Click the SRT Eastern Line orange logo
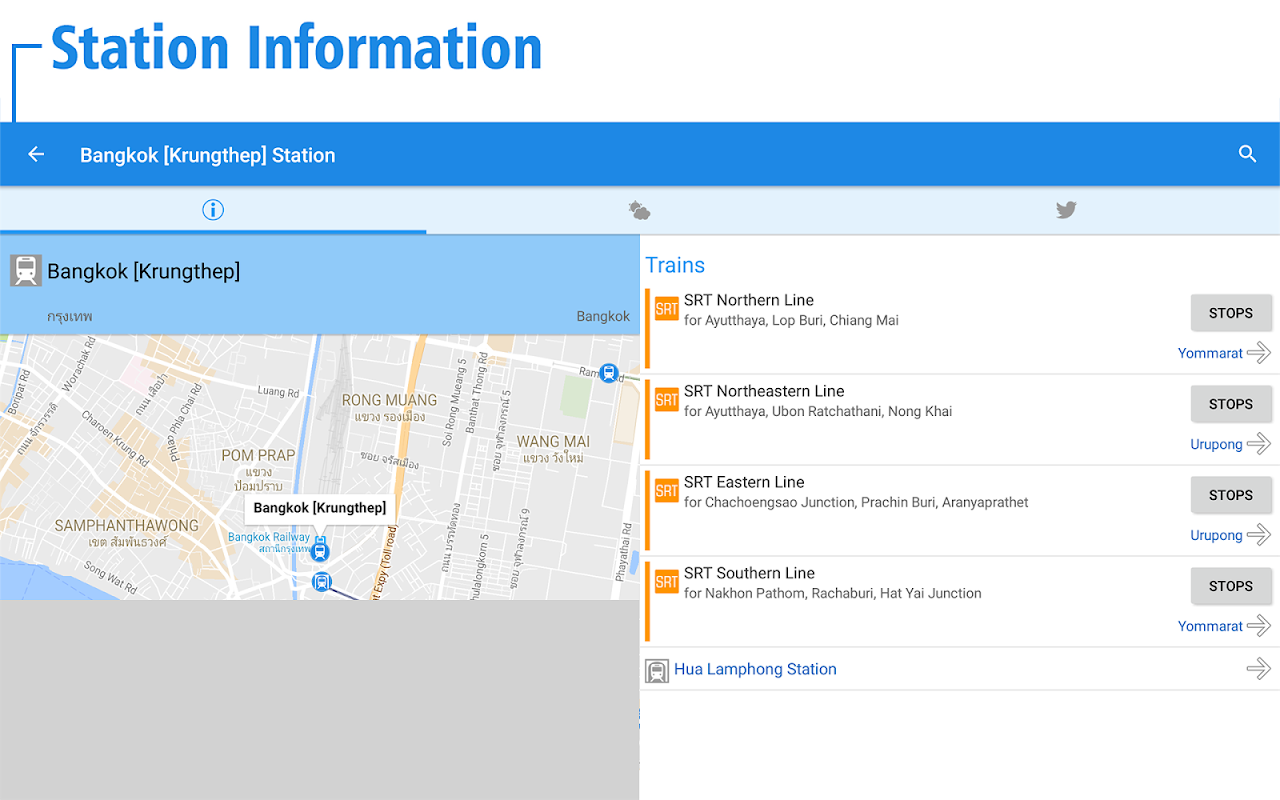Viewport: 1280px width, 800px height. (666, 491)
